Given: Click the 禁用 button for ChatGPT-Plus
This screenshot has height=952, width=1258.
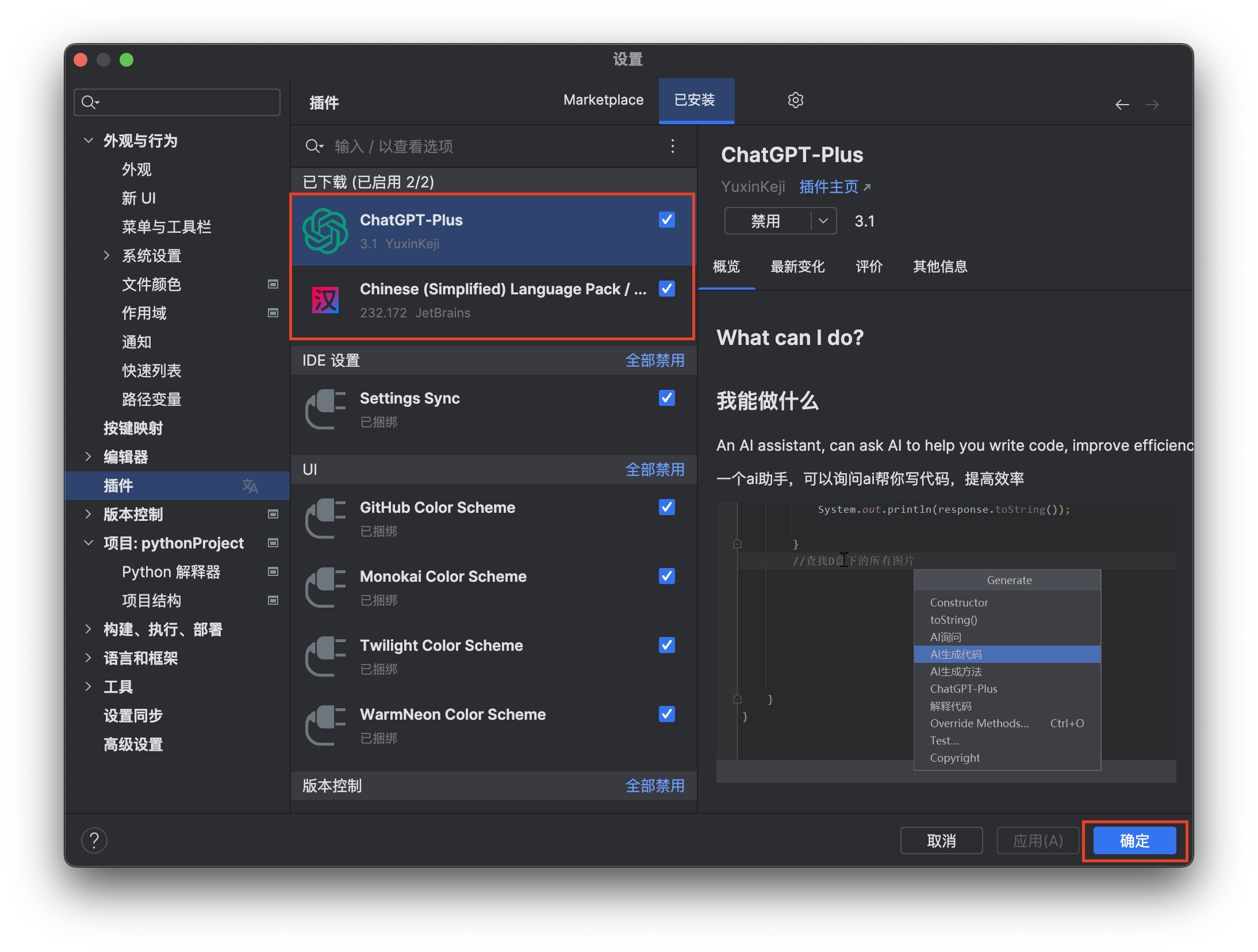Looking at the screenshot, I should tap(767, 221).
